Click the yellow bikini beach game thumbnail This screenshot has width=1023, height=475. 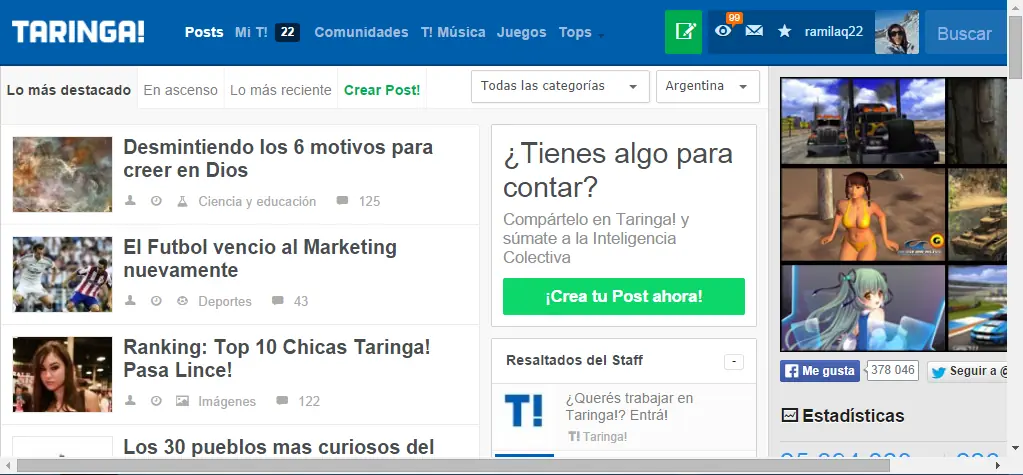point(863,215)
